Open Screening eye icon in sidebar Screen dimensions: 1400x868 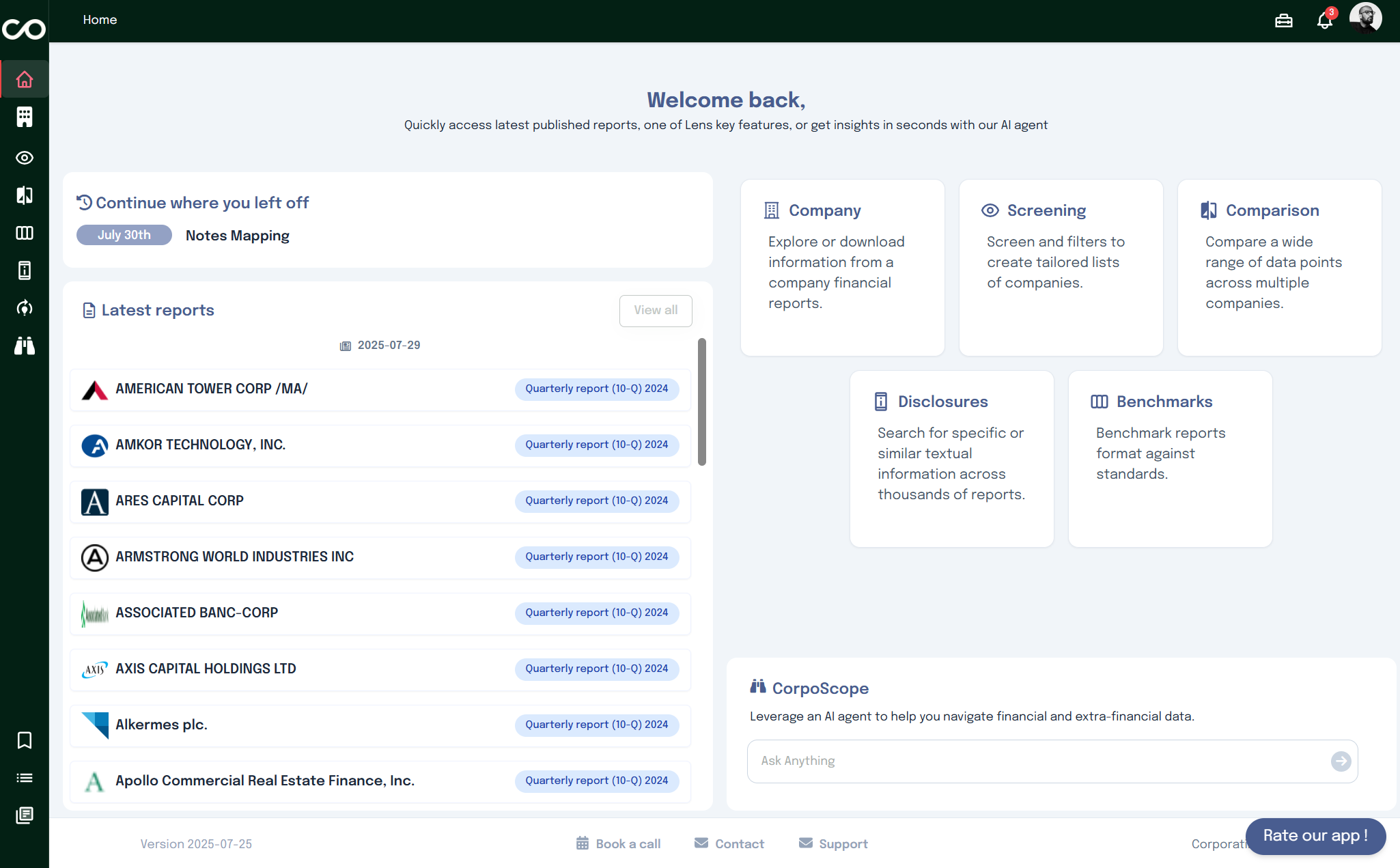pos(25,158)
